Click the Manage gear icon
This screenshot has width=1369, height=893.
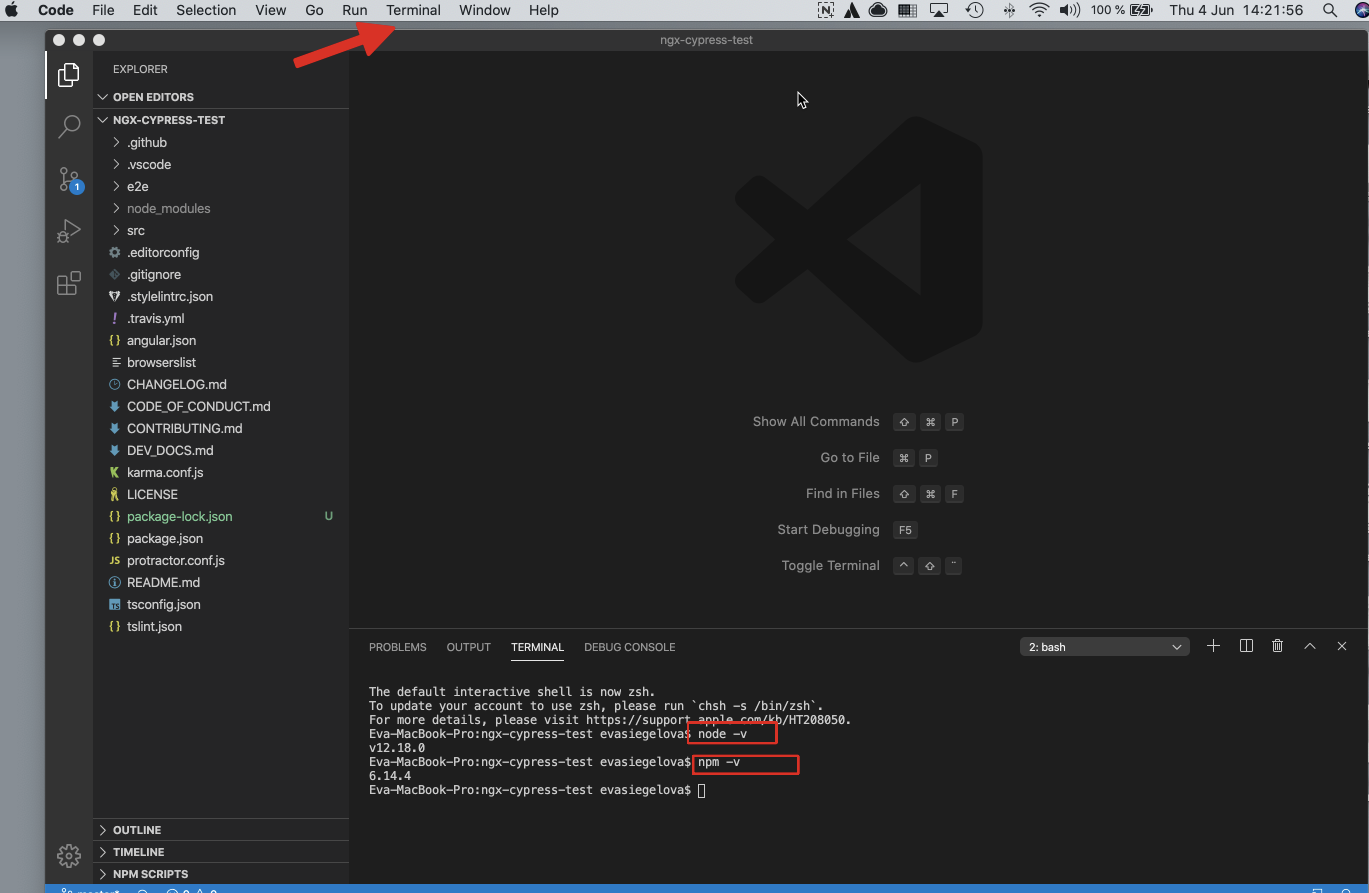tap(69, 856)
